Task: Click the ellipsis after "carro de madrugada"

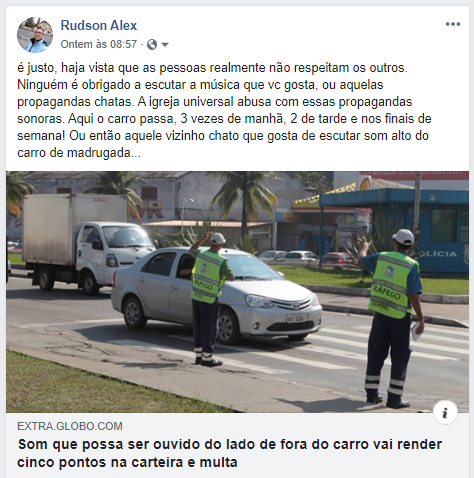Action: pyautogui.click(x=136, y=153)
